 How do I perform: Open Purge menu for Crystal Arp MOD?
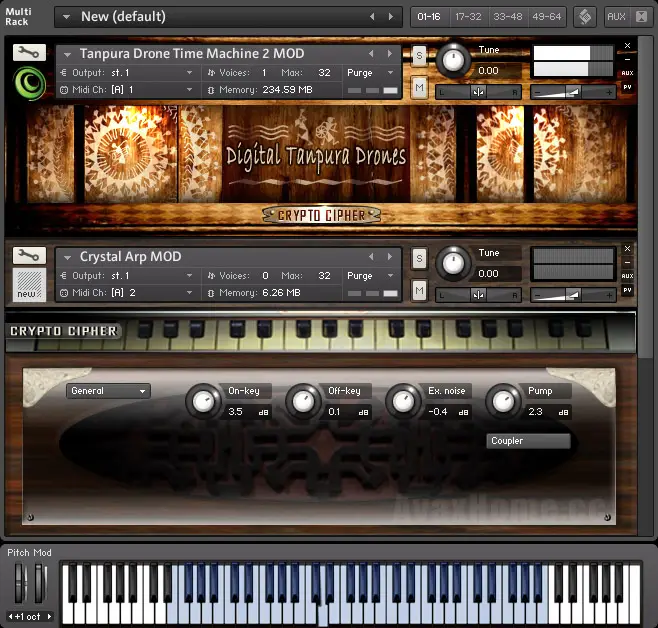coord(390,276)
